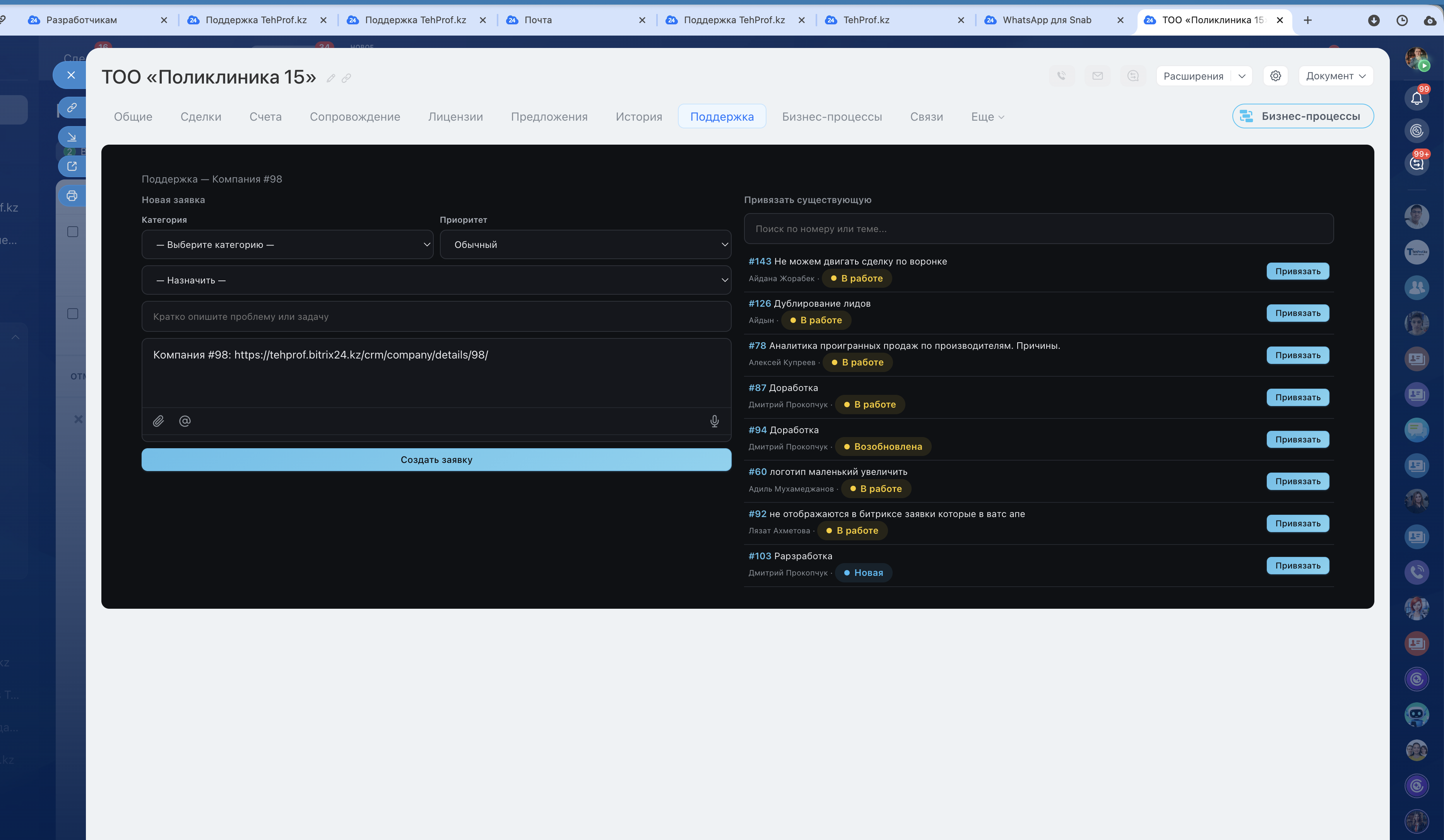Viewport: 1444px width, 840px height.
Task: Focus the Поиск по номеру или теме field
Action: [1038, 229]
